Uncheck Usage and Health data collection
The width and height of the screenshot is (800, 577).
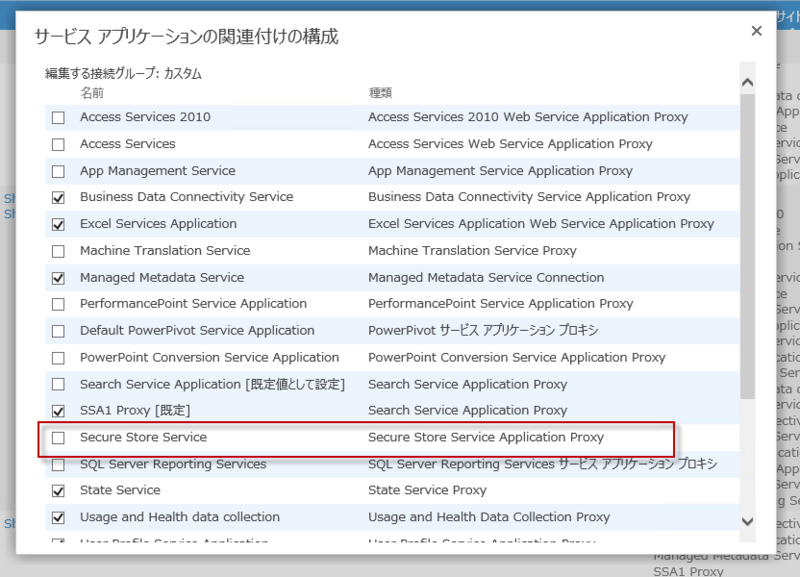(x=58, y=517)
